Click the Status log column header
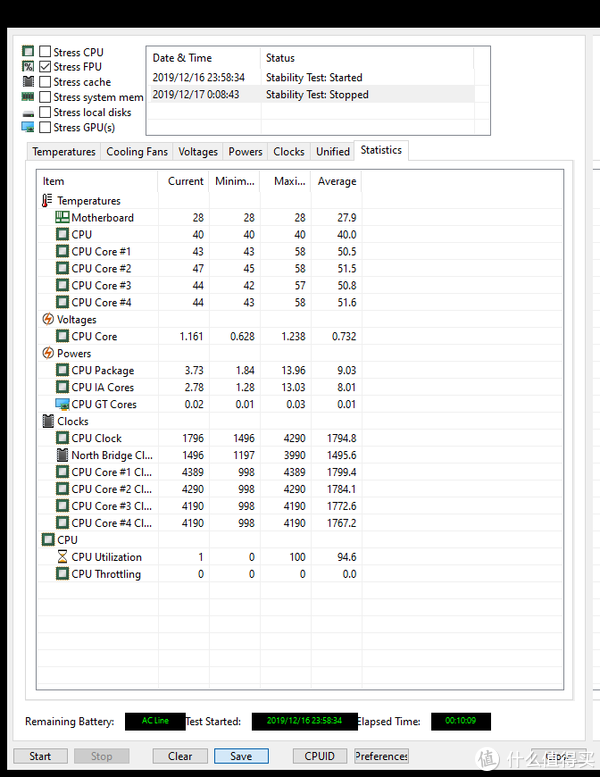Viewport: 600px width, 777px height. click(x=367, y=58)
